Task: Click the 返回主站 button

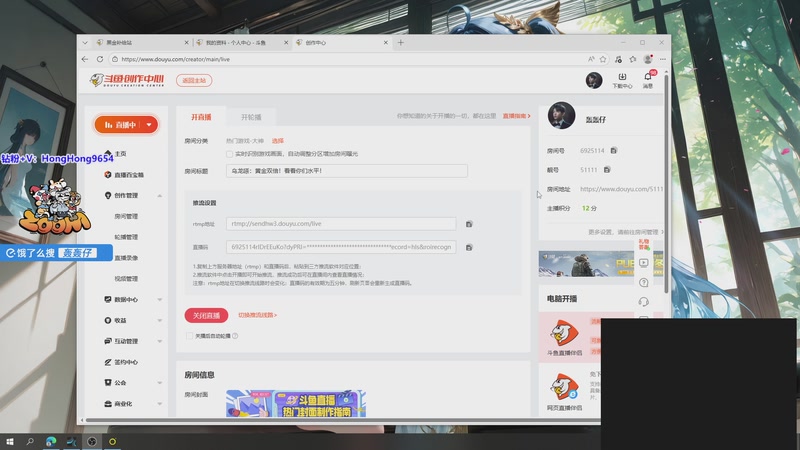Action: coord(194,81)
